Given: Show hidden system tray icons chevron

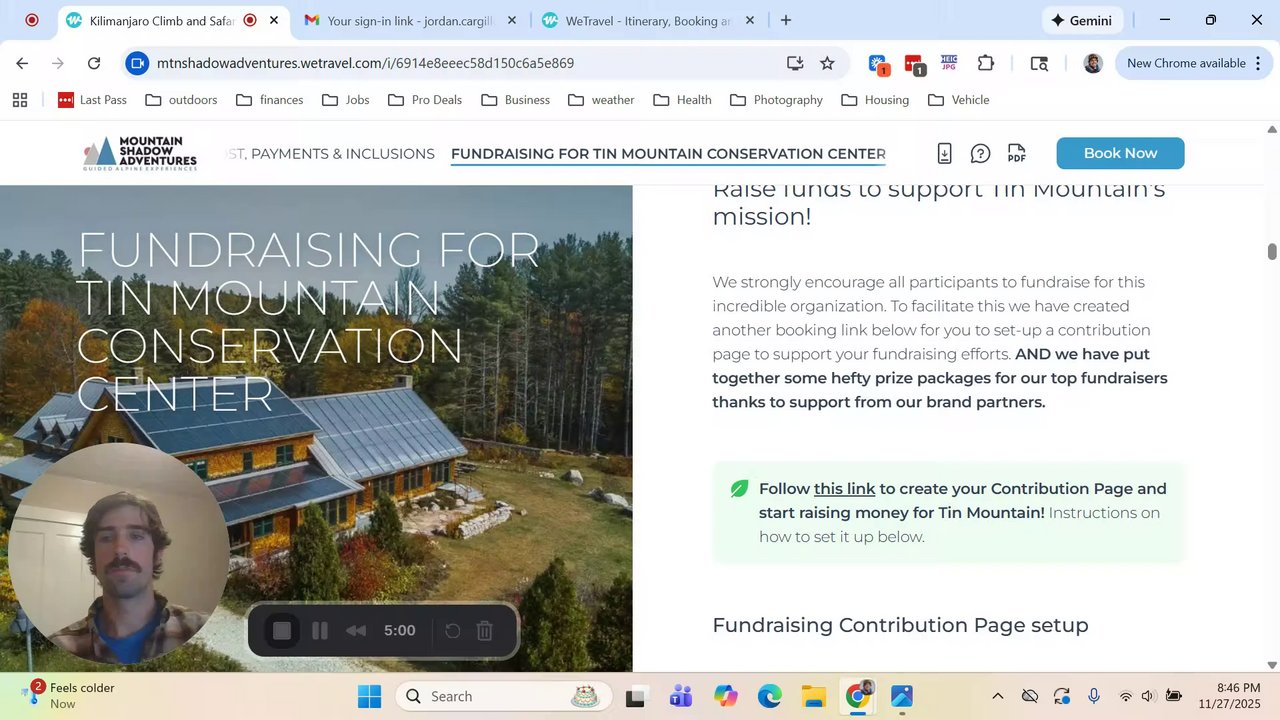Looking at the screenshot, I should point(997,696).
